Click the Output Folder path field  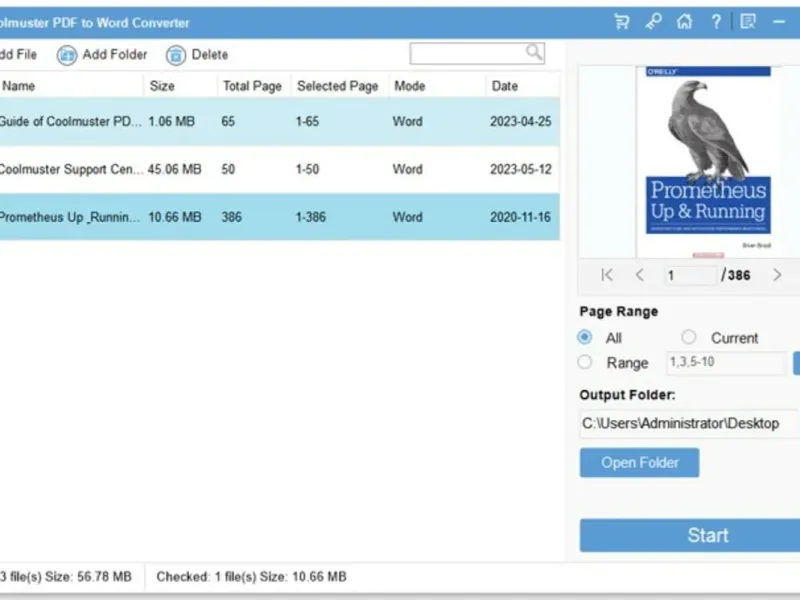pos(689,423)
